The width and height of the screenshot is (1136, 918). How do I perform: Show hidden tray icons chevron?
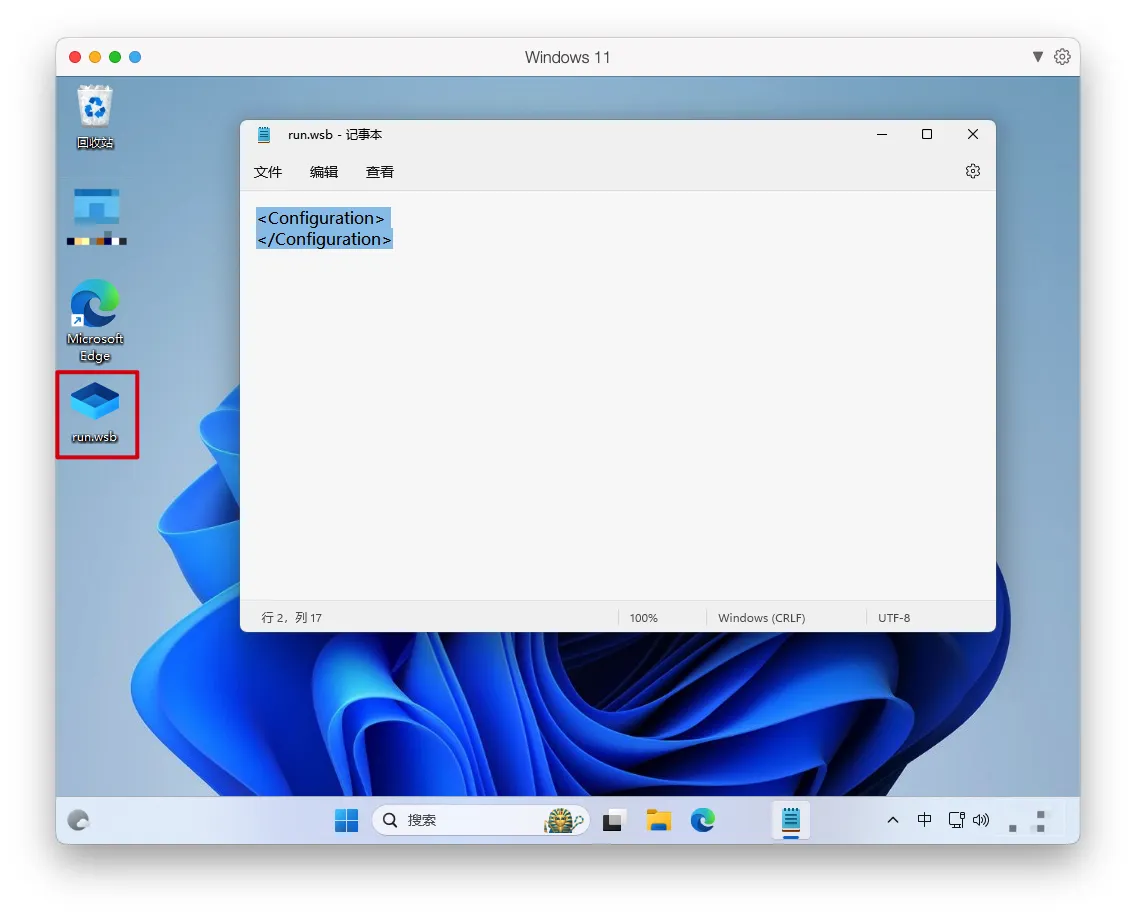tap(893, 820)
